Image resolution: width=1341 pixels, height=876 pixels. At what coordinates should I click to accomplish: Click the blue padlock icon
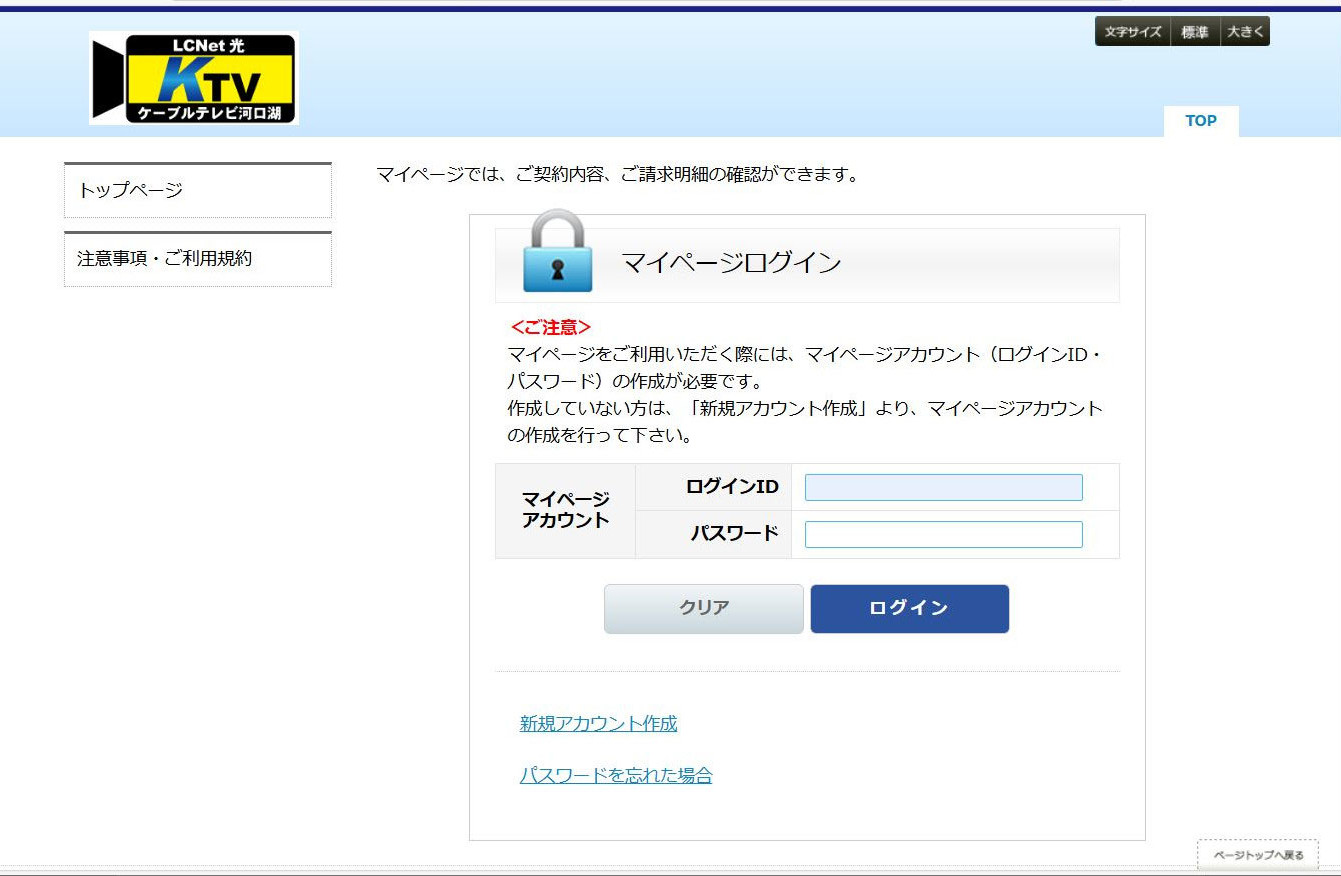pos(557,252)
